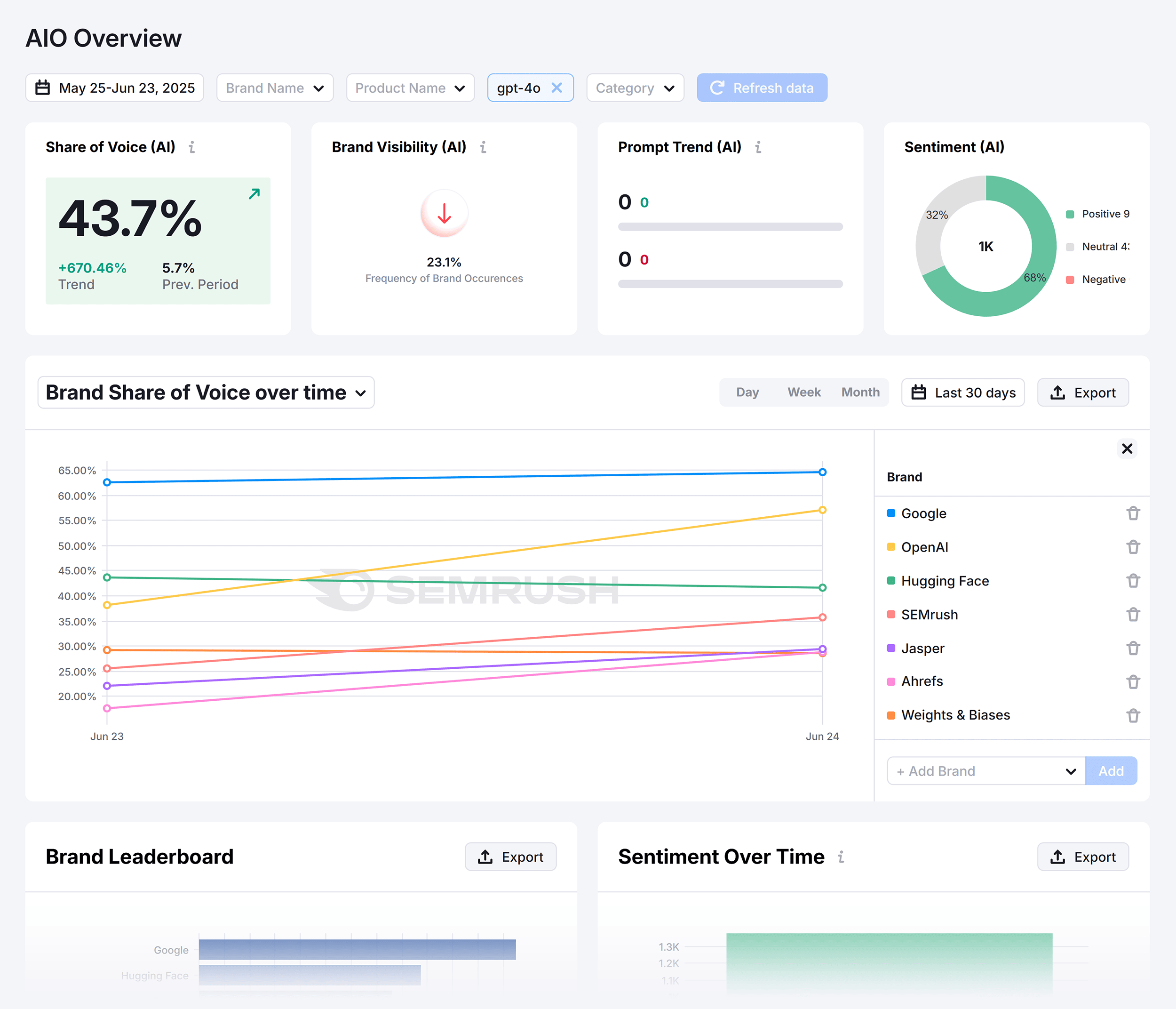Click the info icon next to Sentiment Over Time
Image resolution: width=1176 pixels, height=1009 pixels.
(841, 857)
